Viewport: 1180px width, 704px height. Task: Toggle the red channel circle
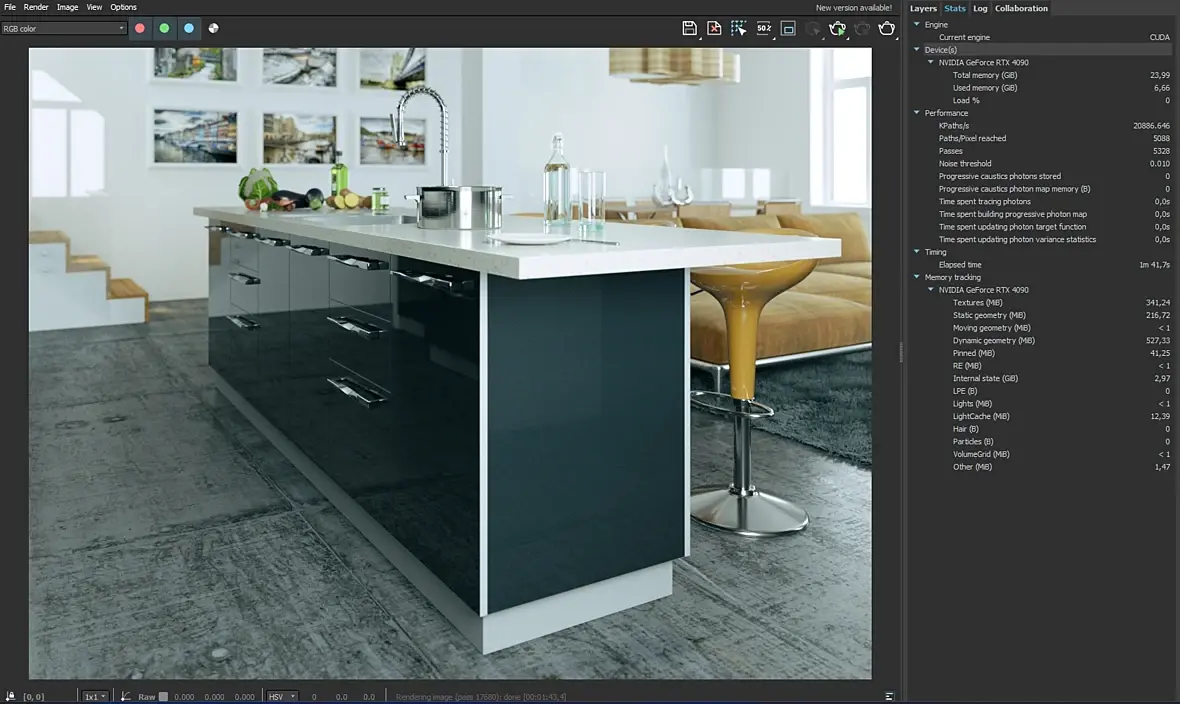point(140,28)
